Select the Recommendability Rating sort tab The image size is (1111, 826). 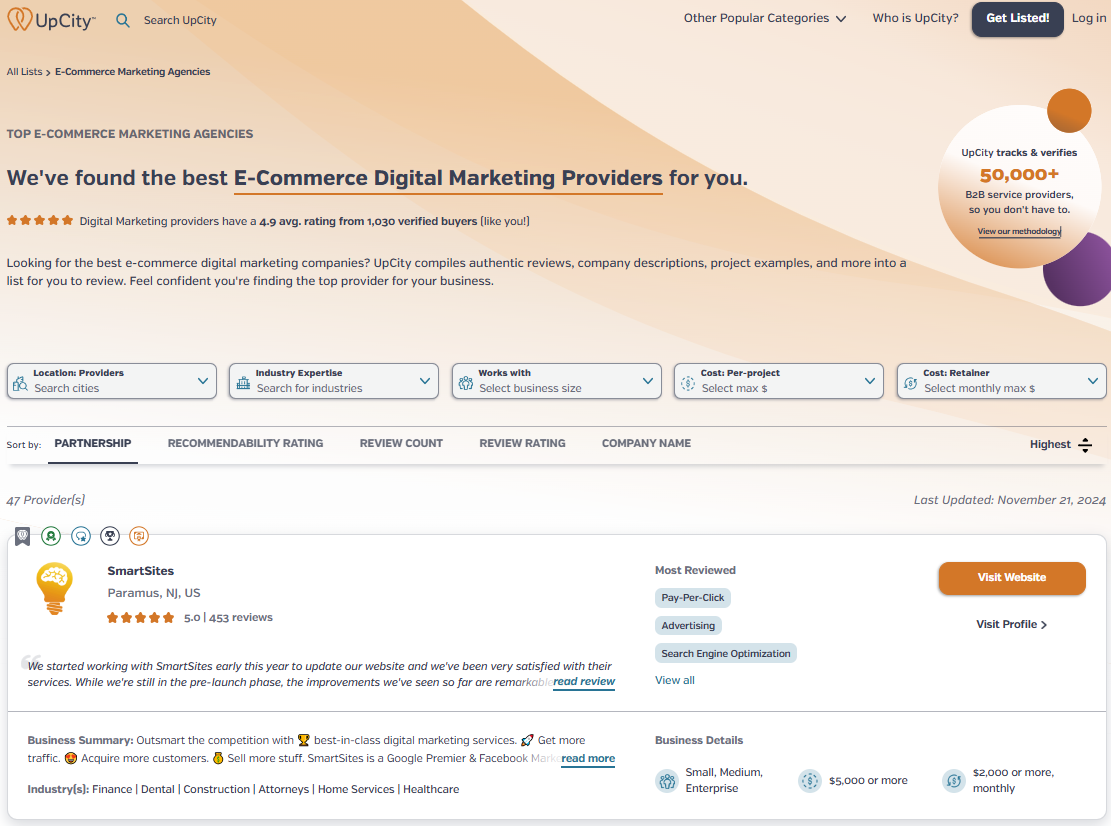tap(245, 443)
